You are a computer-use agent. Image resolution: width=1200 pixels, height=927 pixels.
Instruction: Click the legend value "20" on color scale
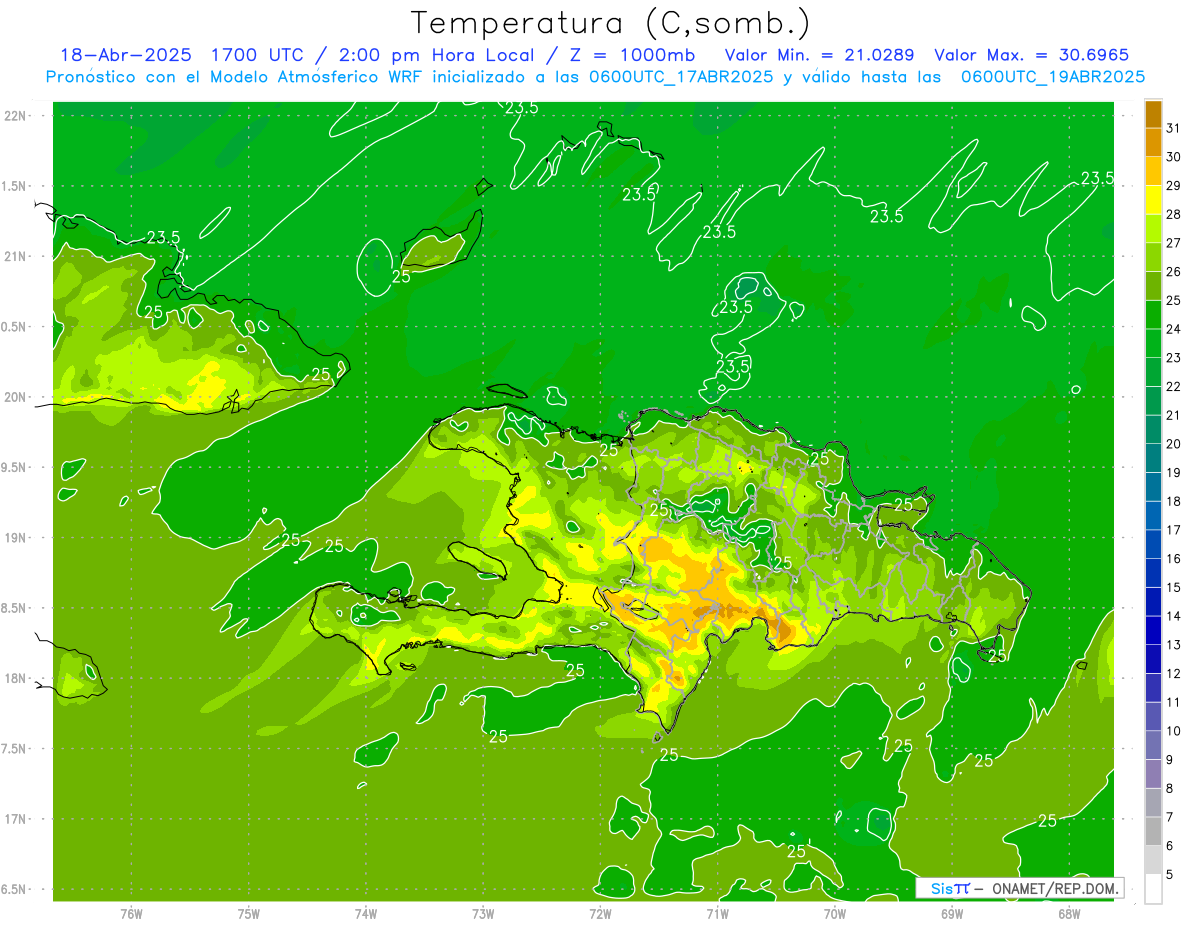click(1174, 444)
